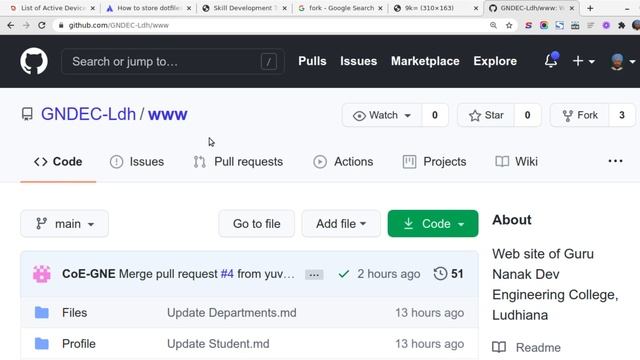Viewport: 640px width, 360px height.
Task: Fork the repository
Action: tap(580, 115)
